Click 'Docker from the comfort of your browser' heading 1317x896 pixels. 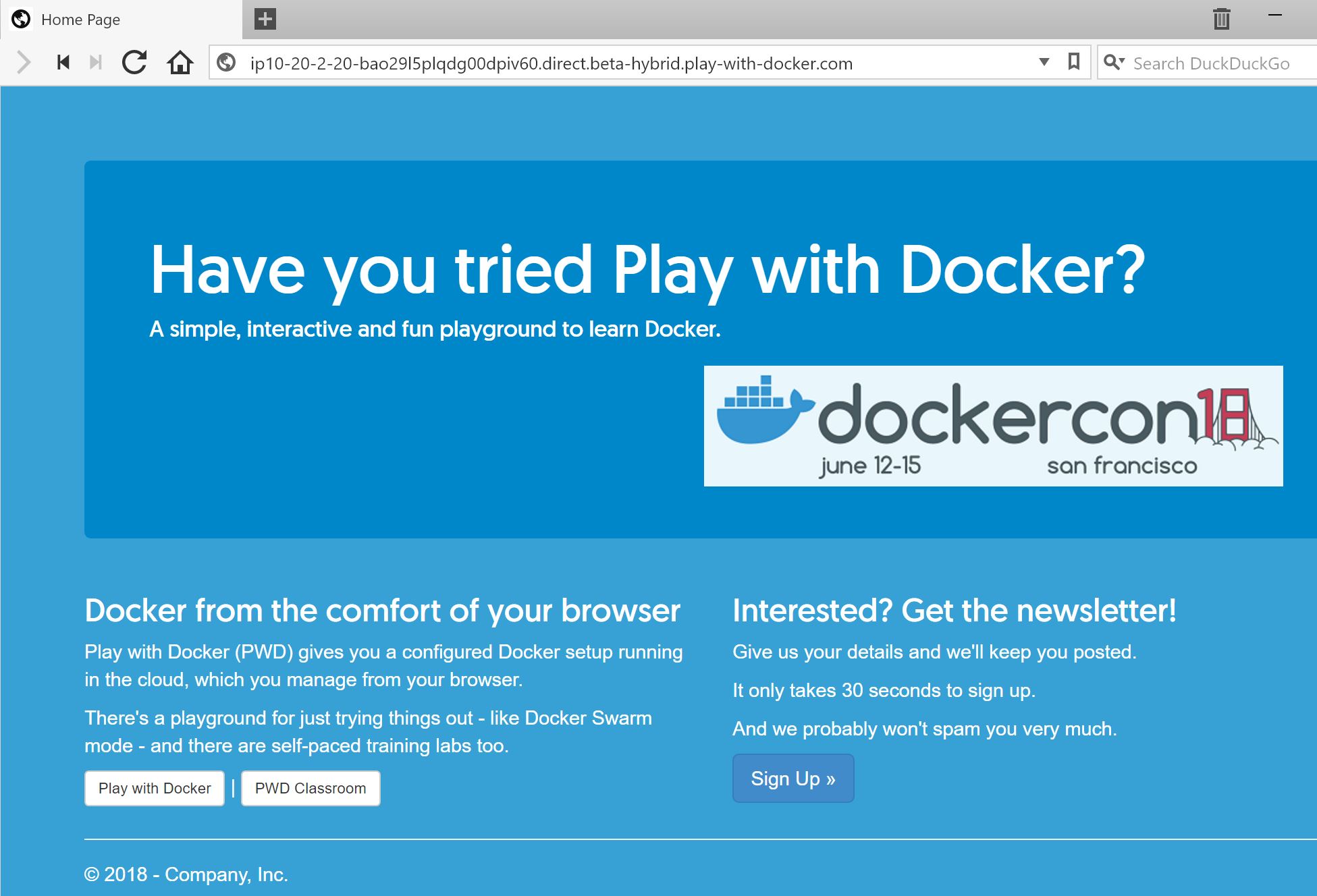click(382, 611)
